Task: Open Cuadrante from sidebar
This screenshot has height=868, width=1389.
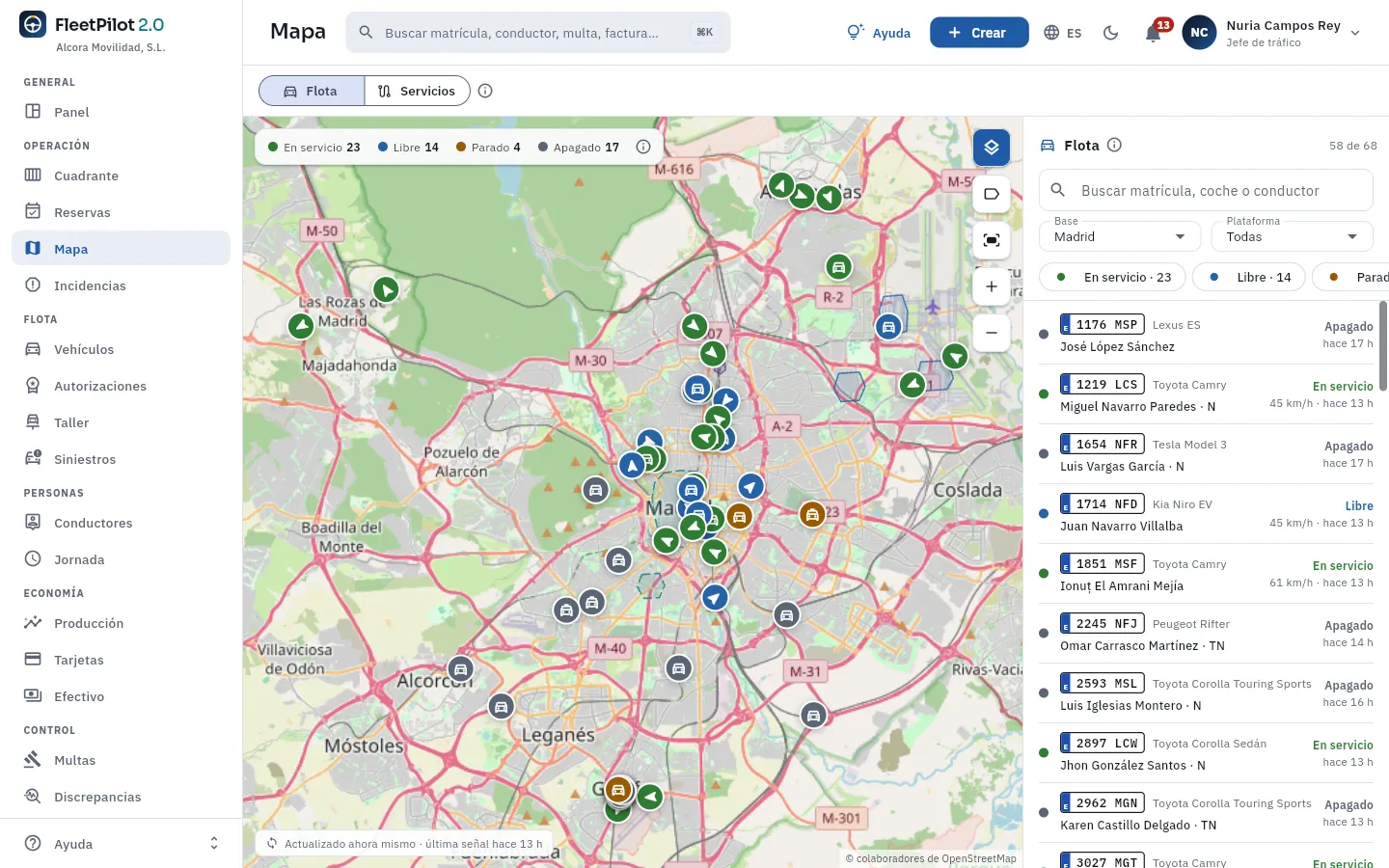Action: (122, 176)
